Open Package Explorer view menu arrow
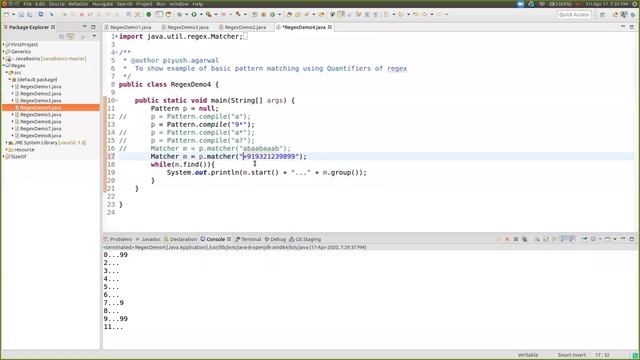Screen dimensions: 640x360 [x=94, y=36]
